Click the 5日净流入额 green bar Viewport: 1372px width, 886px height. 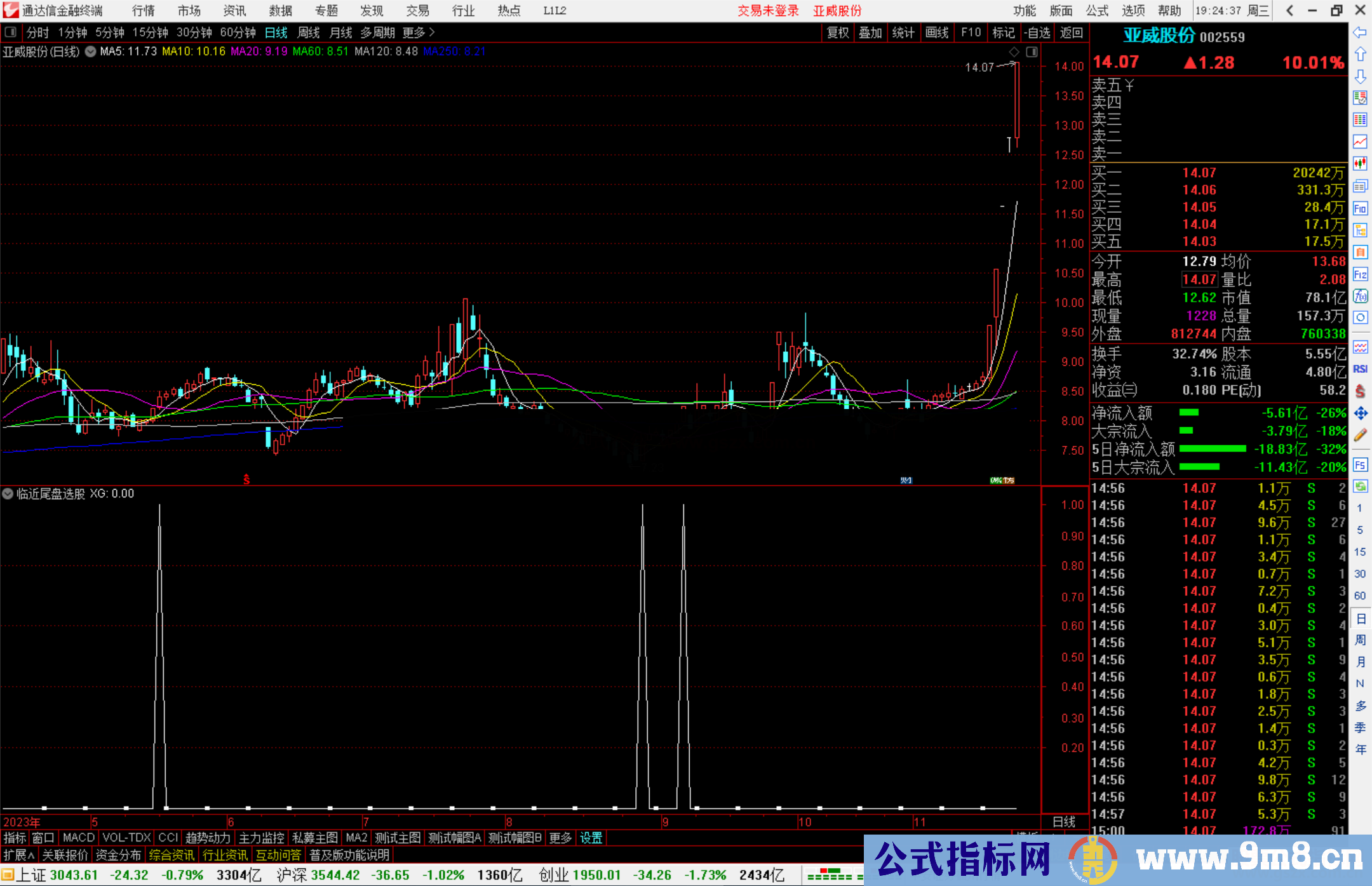click(x=1212, y=449)
